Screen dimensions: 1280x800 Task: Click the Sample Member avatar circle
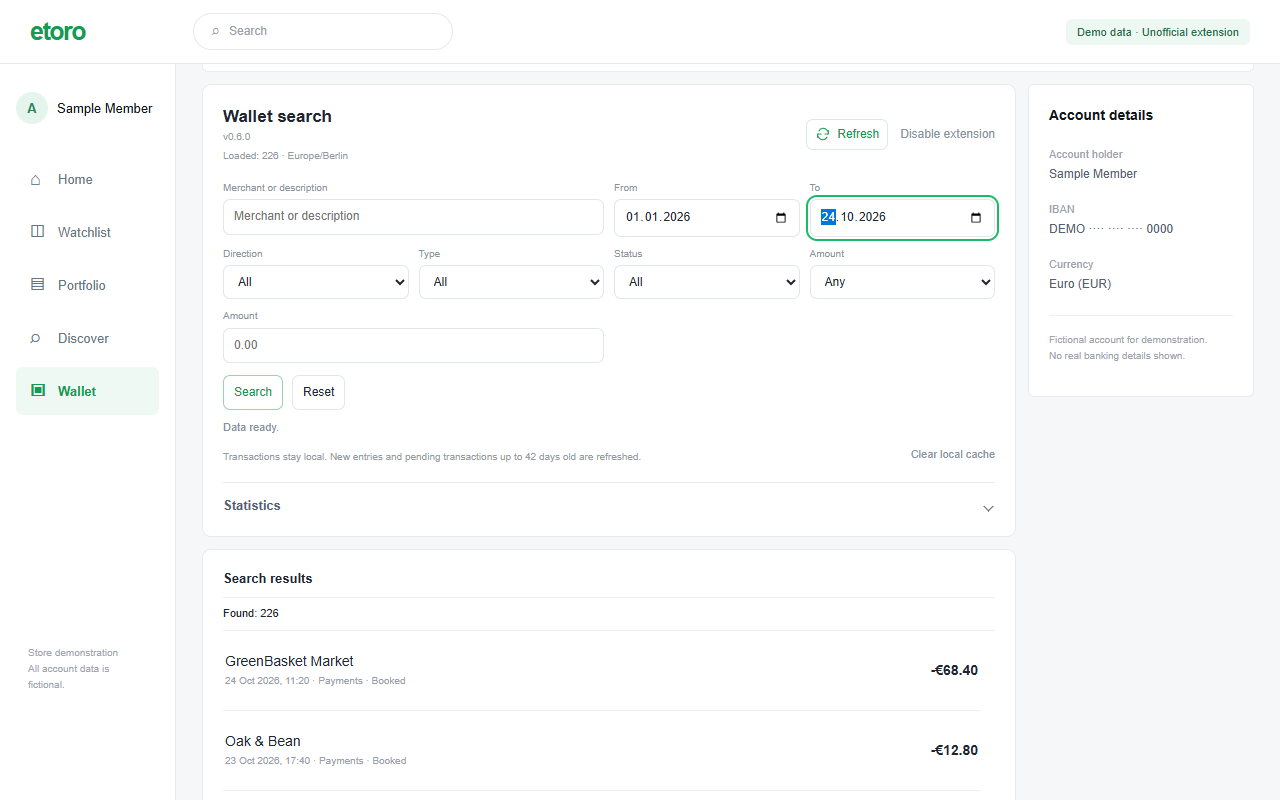tap(32, 108)
